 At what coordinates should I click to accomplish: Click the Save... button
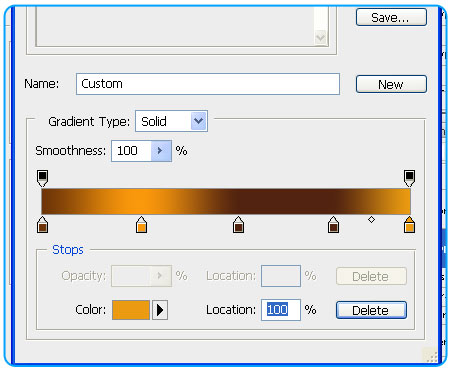391,17
